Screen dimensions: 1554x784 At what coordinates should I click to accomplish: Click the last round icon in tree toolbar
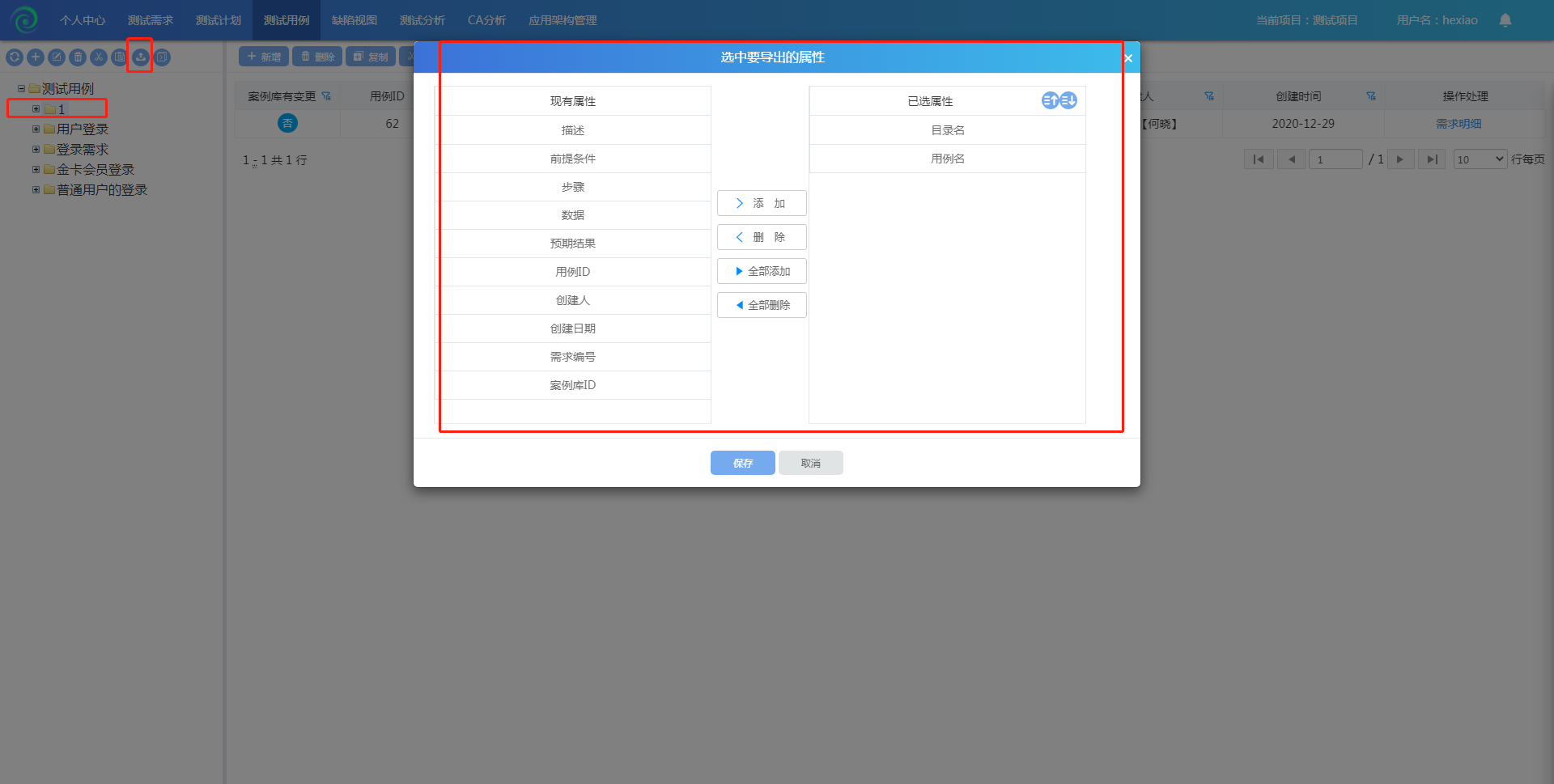pyautogui.click(x=162, y=57)
